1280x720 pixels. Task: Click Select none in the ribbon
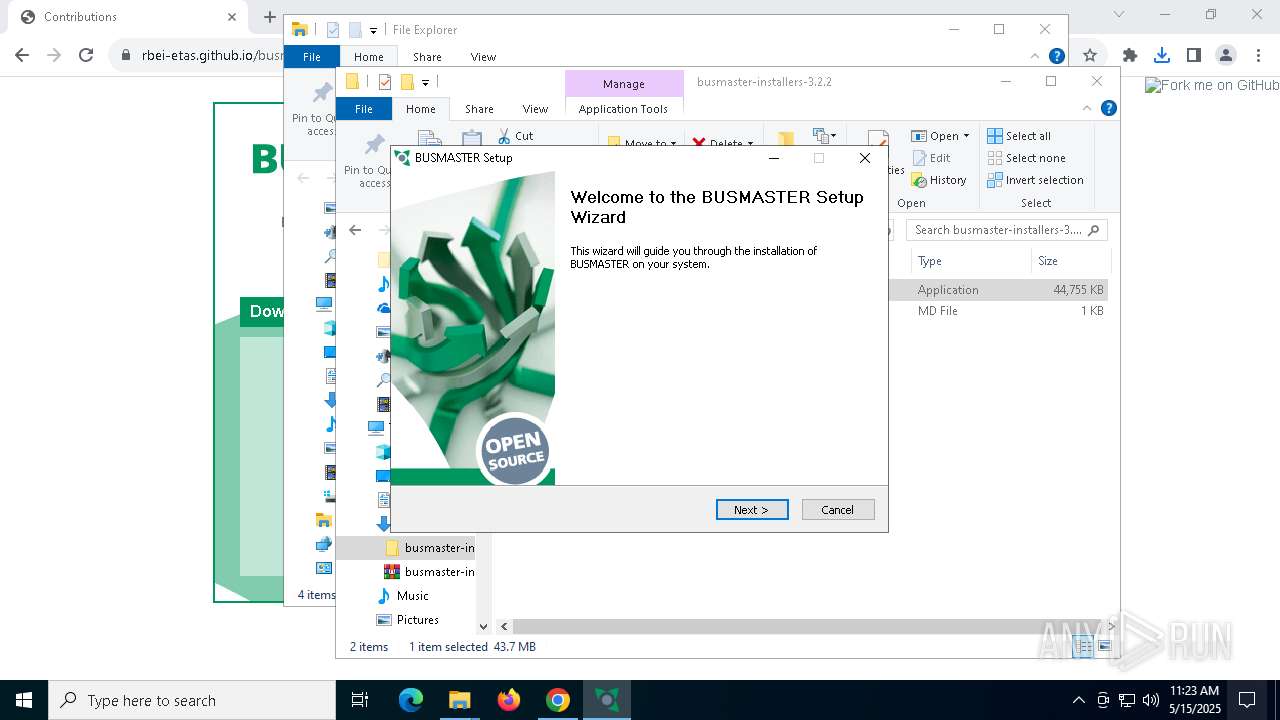click(1026, 158)
